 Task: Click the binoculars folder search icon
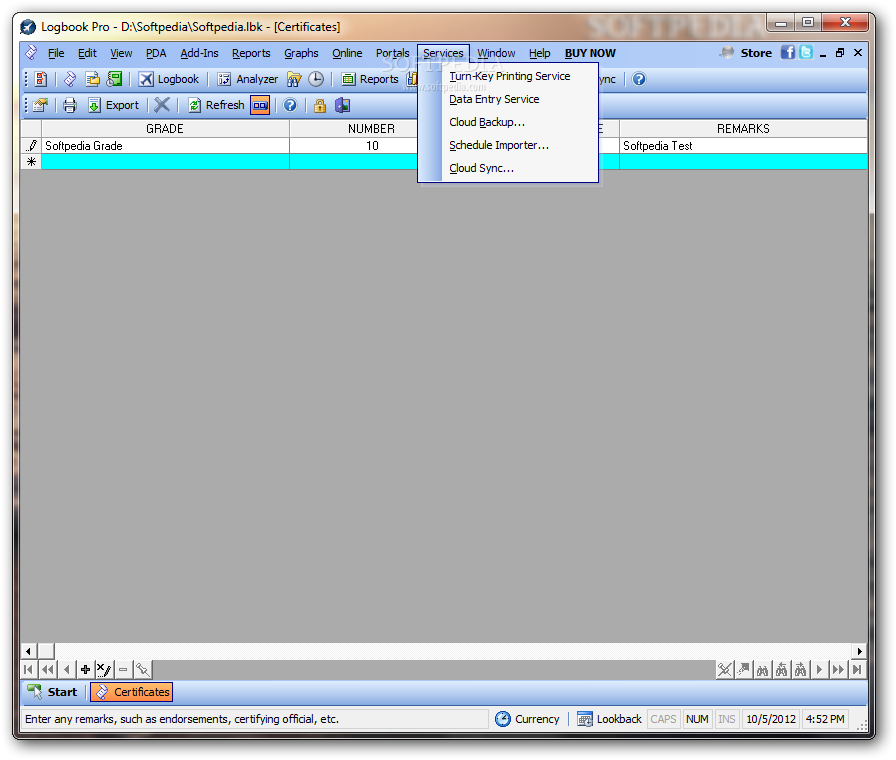pos(294,79)
